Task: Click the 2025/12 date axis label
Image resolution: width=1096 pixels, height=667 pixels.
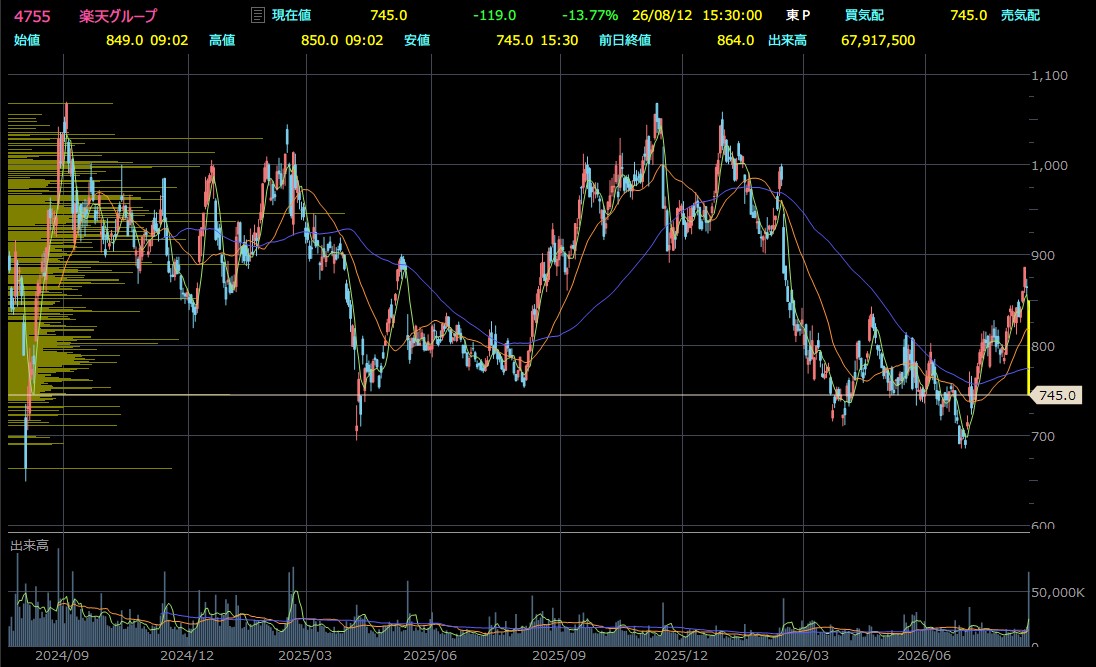Action: point(682,656)
